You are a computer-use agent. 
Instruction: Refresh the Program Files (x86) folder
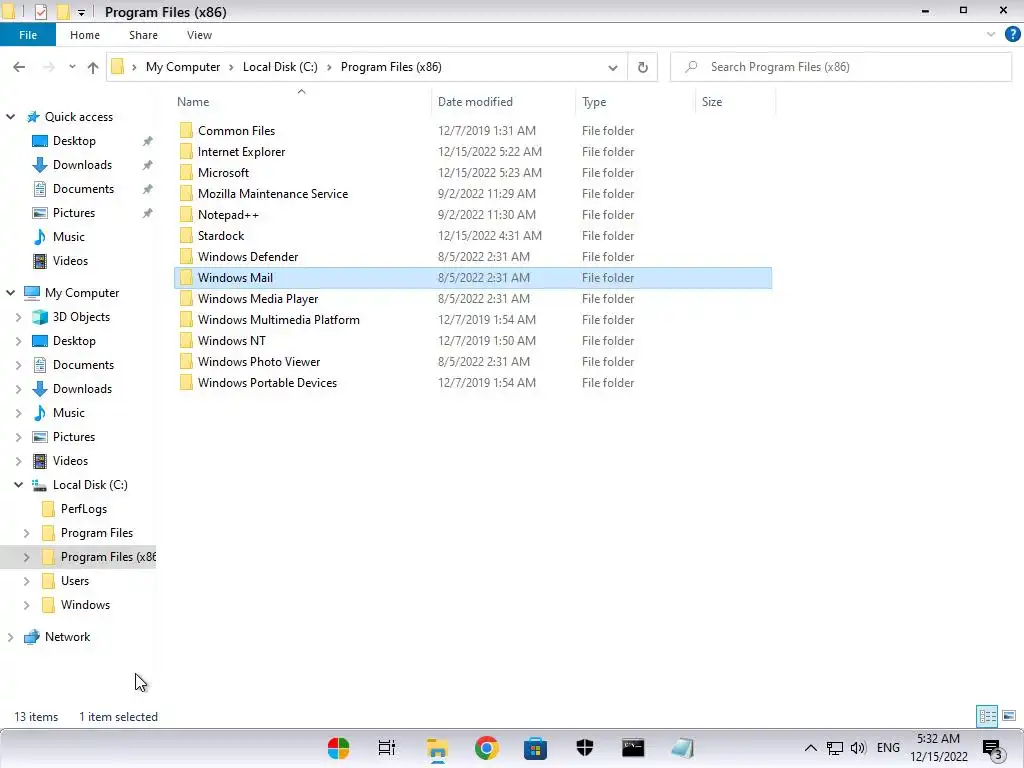pyautogui.click(x=643, y=67)
